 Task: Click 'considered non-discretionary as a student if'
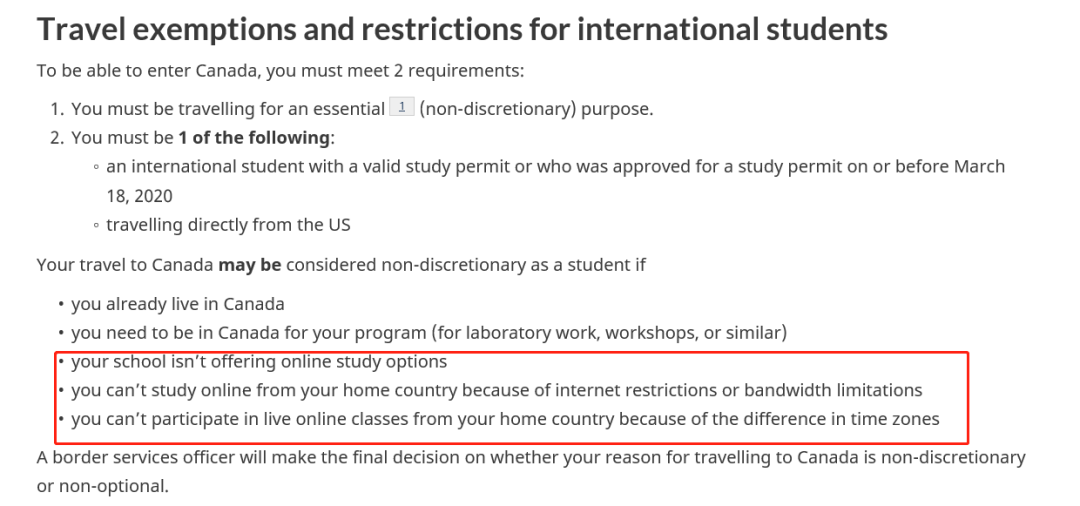466,265
